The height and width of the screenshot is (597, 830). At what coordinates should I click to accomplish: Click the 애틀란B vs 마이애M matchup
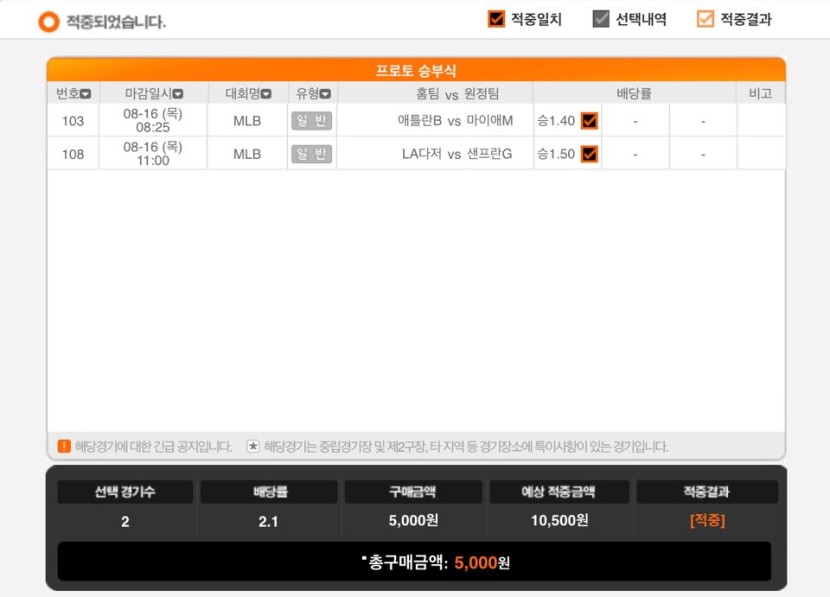[455, 121]
